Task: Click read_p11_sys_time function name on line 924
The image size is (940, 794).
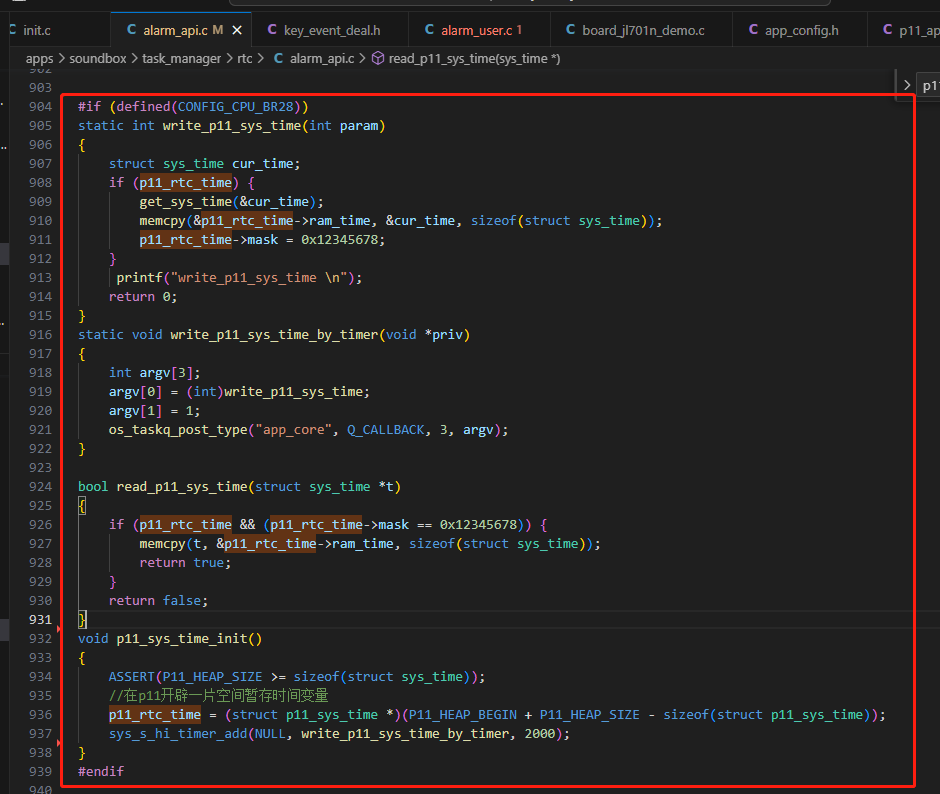Action: tap(182, 487)
